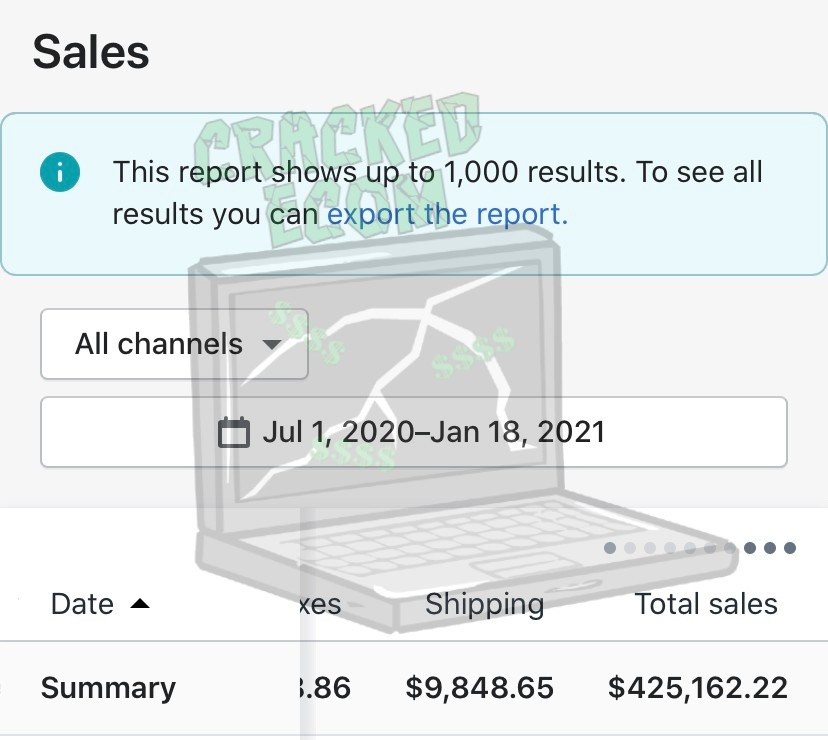Open the Jul 1, 2020–Jan 18, 2021 date range picker

tap(414, 432)
